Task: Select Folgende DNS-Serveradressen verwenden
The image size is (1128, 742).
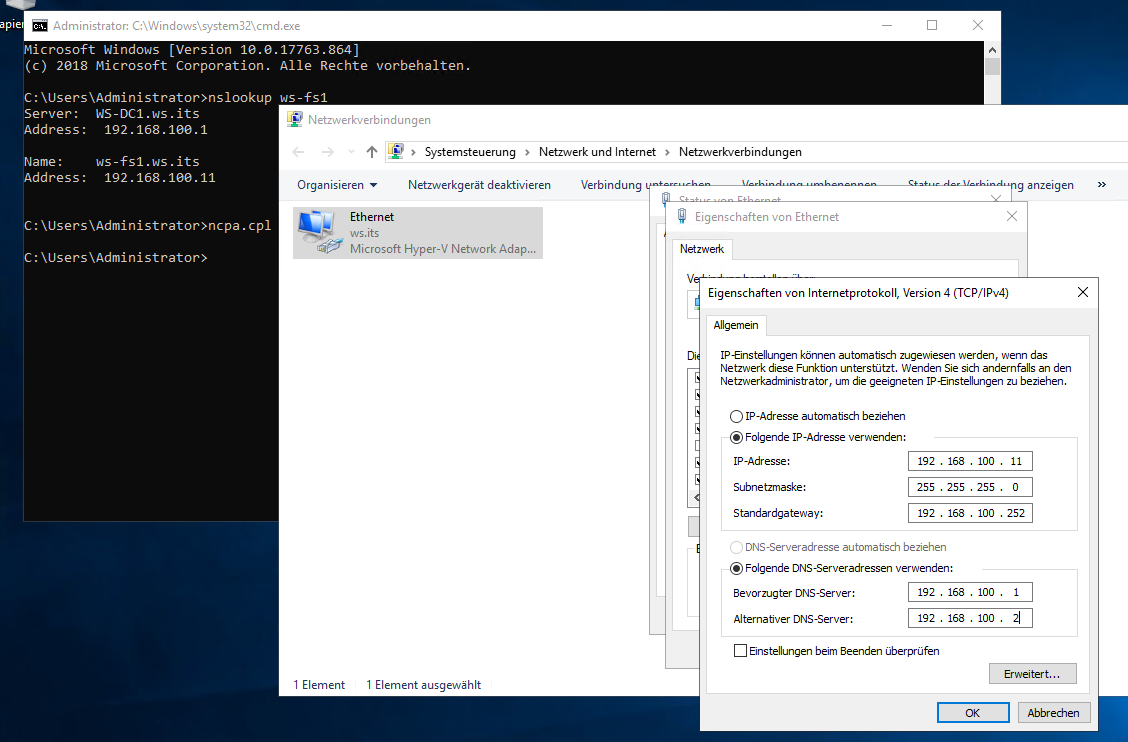Action: [736, 568]
